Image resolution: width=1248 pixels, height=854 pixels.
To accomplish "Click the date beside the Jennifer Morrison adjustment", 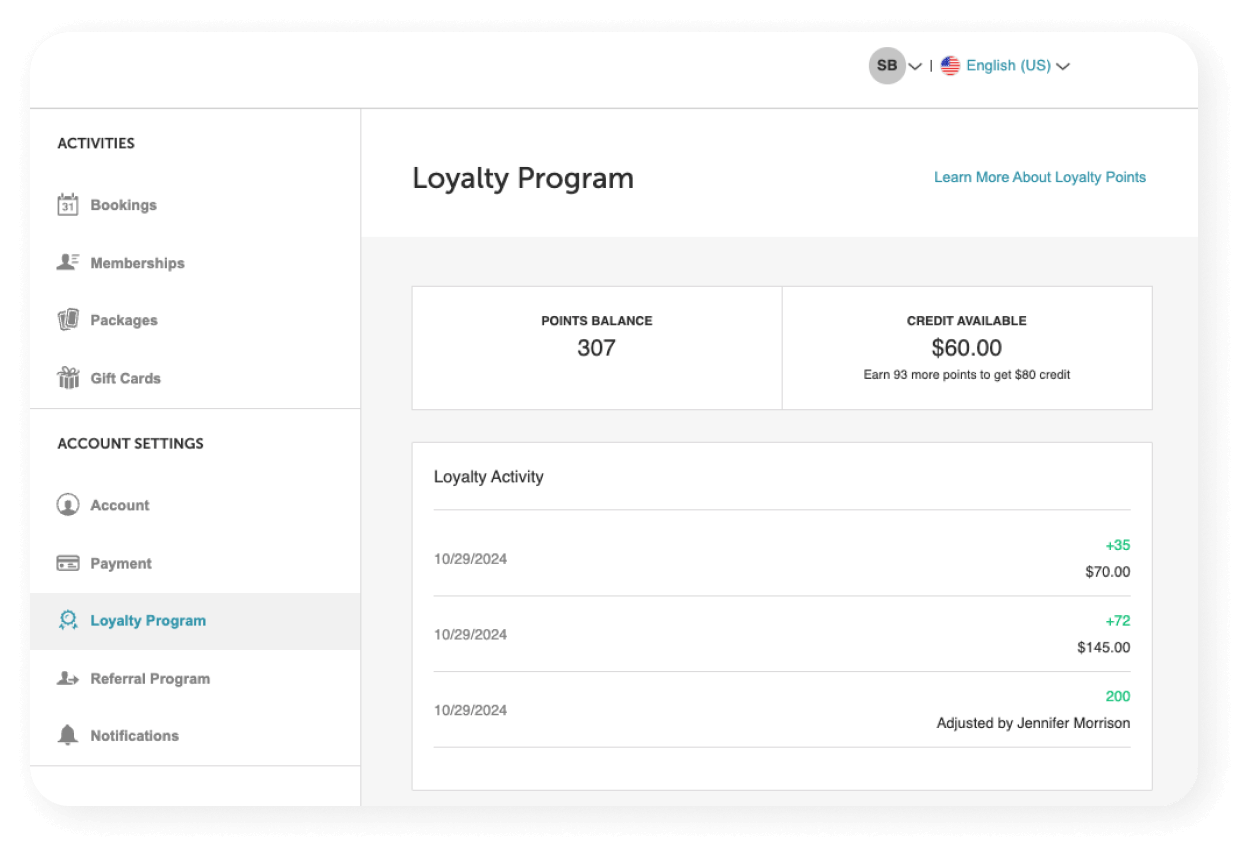I will click(x=470, y=710).
